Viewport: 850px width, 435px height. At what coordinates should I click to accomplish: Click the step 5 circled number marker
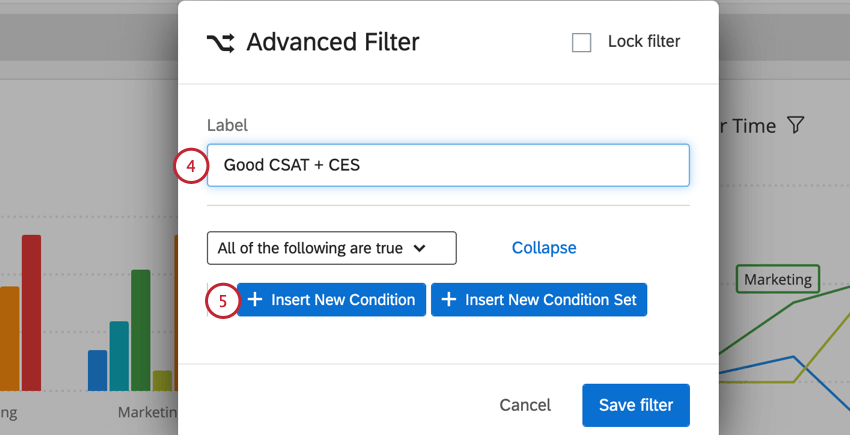point(222,300)
